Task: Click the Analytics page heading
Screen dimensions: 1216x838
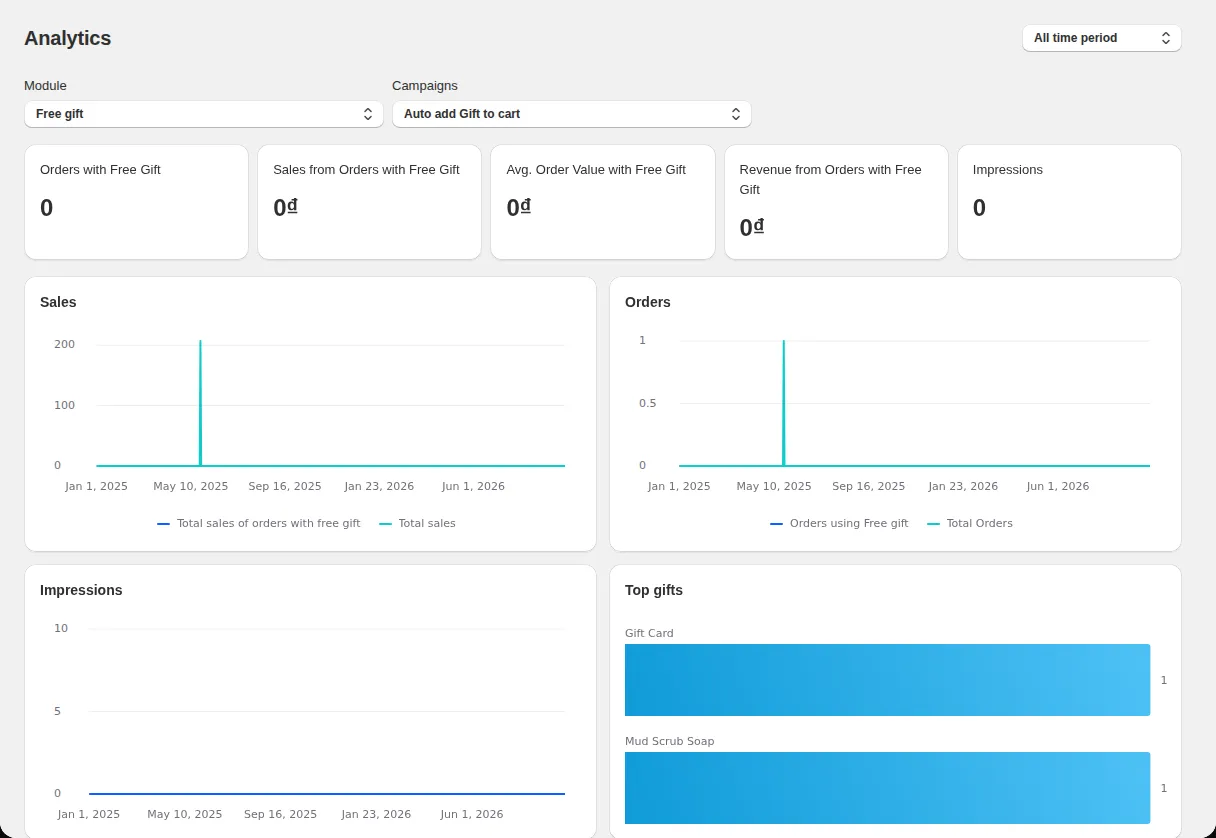Action: point(68,38)
